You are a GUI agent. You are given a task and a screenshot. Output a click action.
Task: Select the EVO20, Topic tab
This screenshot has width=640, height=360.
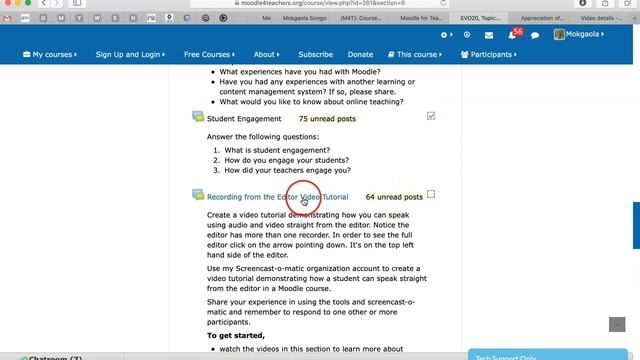[x=480, y=18]
